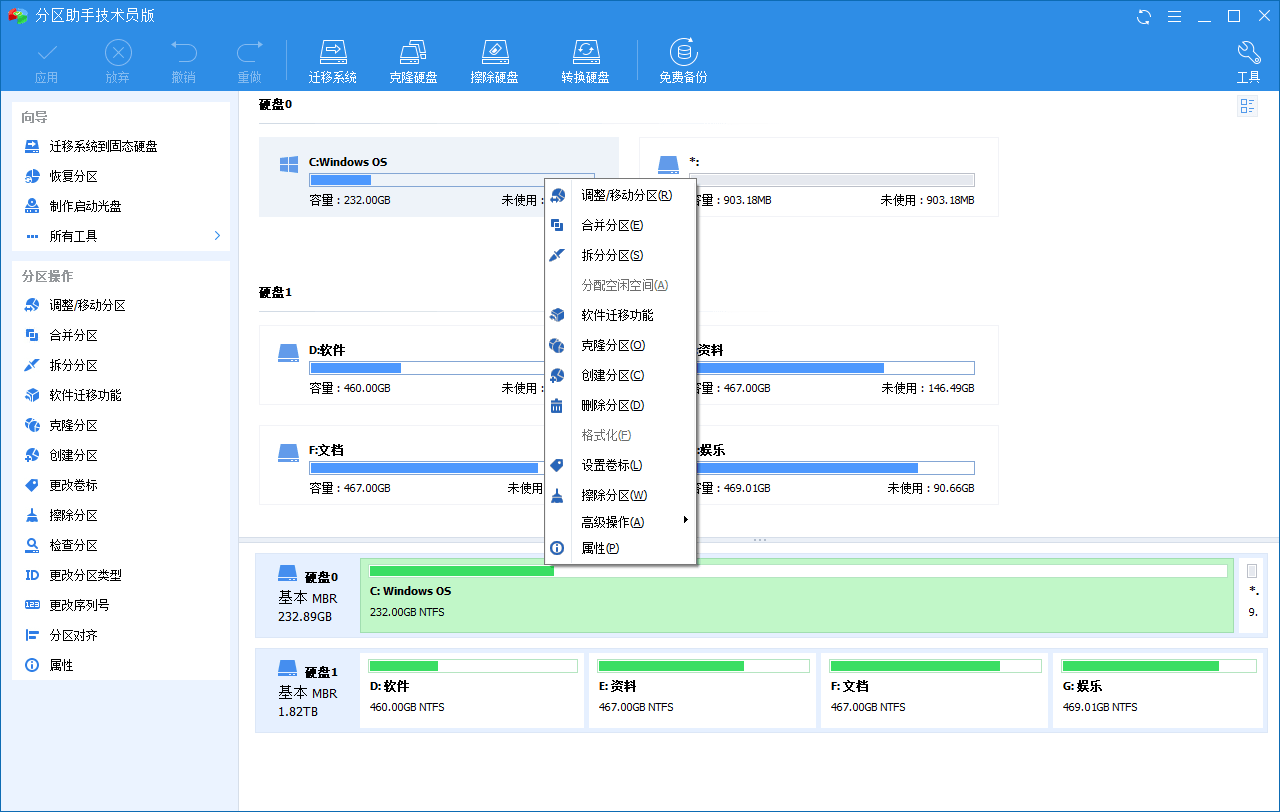
Task: Select 擦除分区(W) in context menu
Action: click(x=620, y=495)
